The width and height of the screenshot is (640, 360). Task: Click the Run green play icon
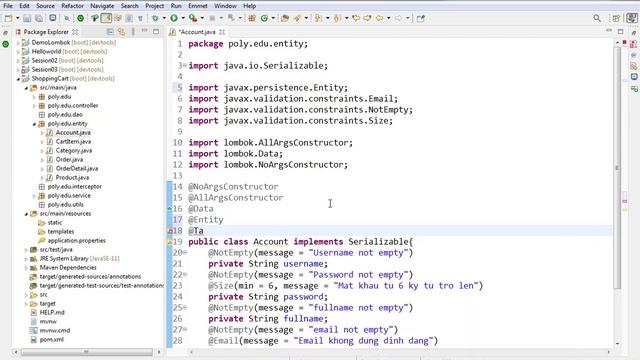174,18
